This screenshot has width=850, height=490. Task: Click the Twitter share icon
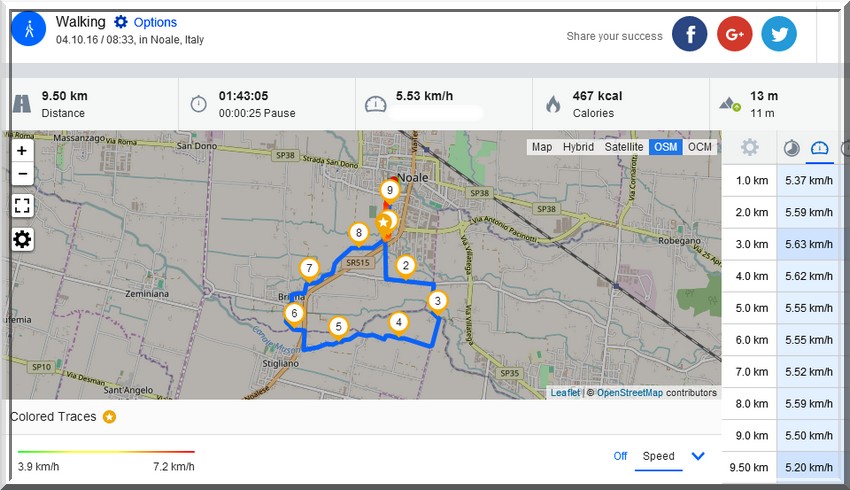coord(779,34)
